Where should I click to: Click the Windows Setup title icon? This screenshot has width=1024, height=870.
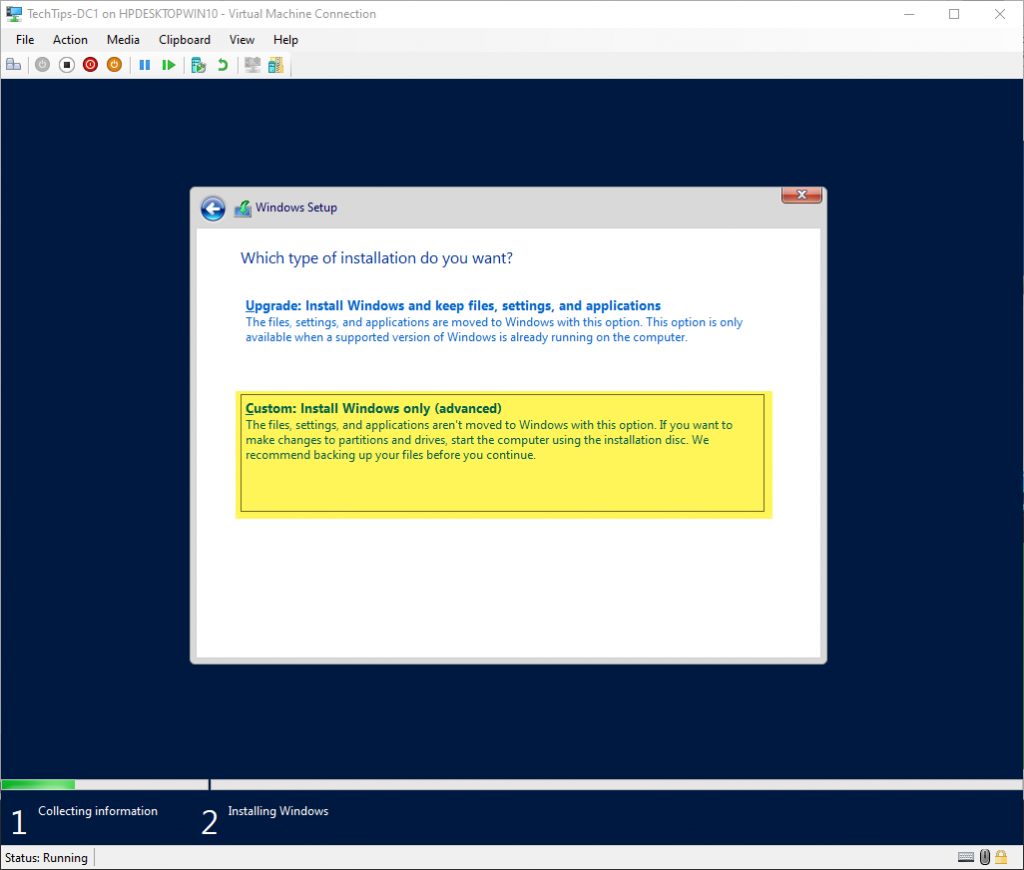tap(242, 208)
